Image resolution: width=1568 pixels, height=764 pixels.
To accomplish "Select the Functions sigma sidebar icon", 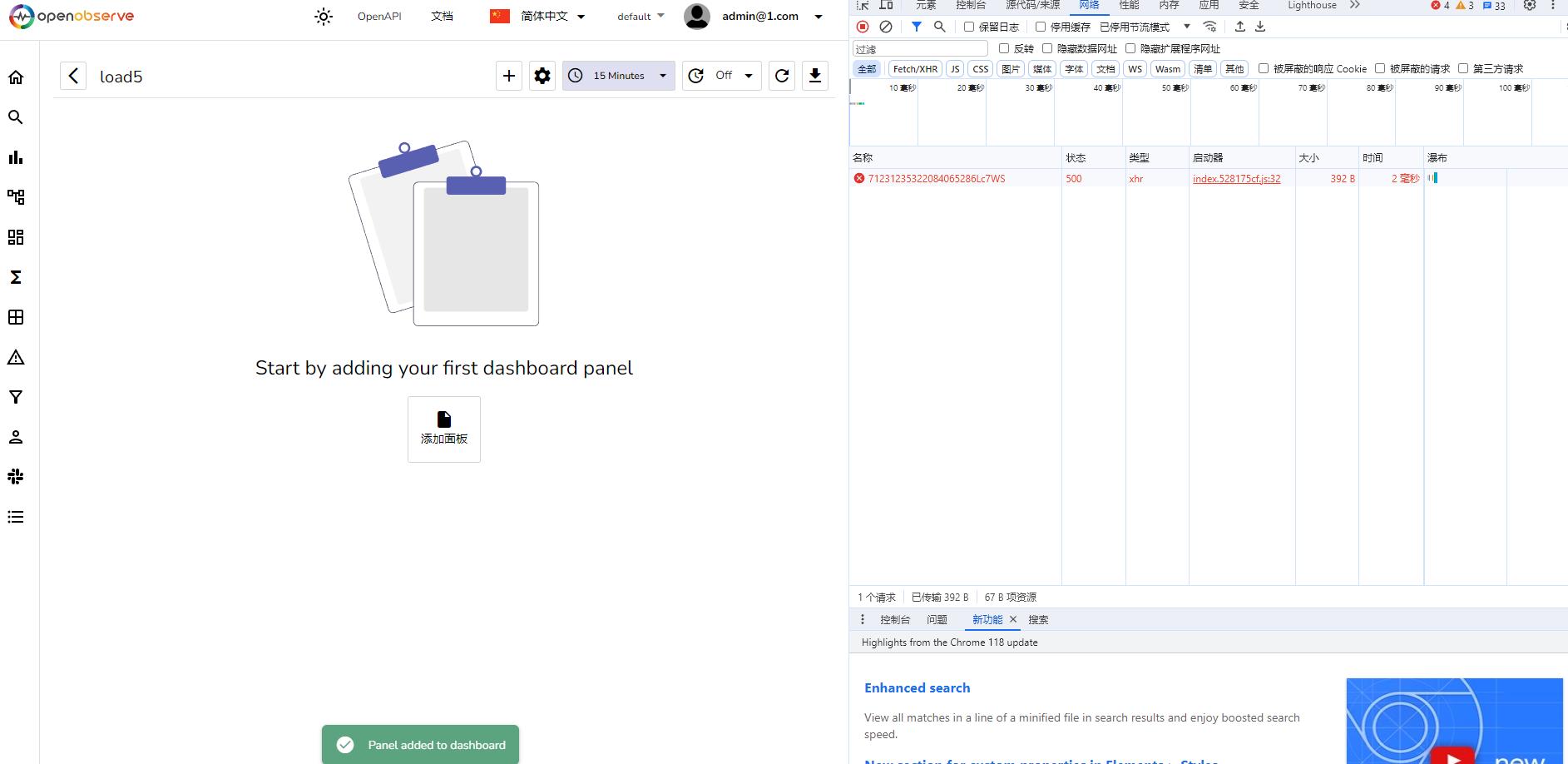I will click(x=16, y=277).
